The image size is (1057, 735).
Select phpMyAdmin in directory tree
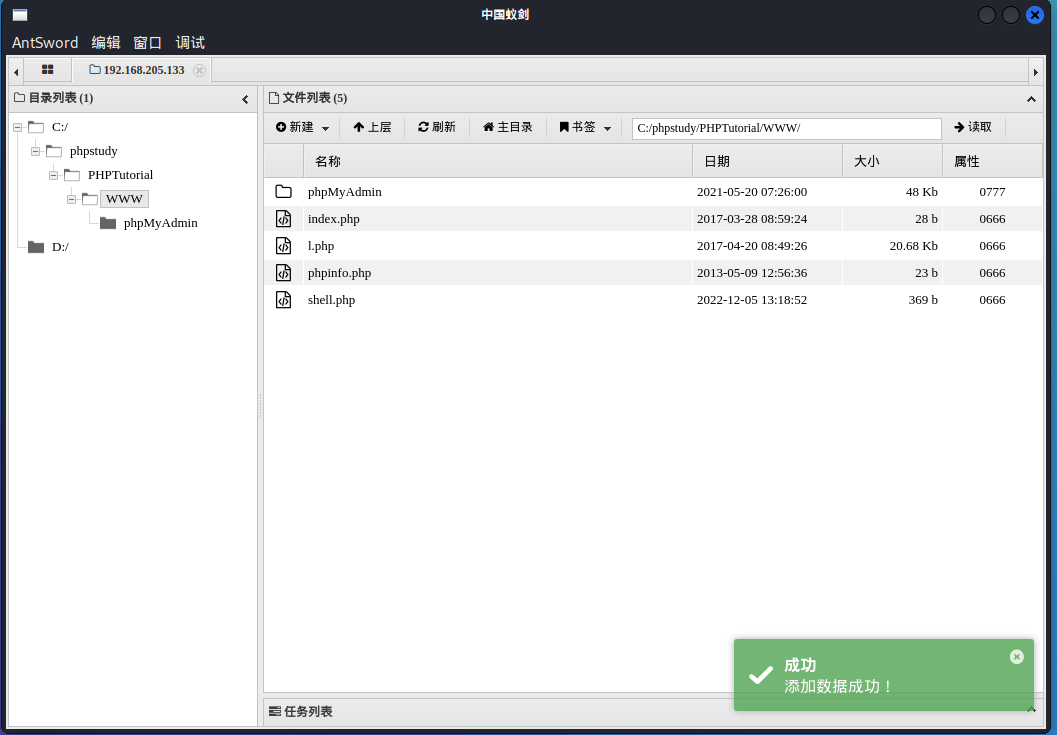click(x=160, y=223)
